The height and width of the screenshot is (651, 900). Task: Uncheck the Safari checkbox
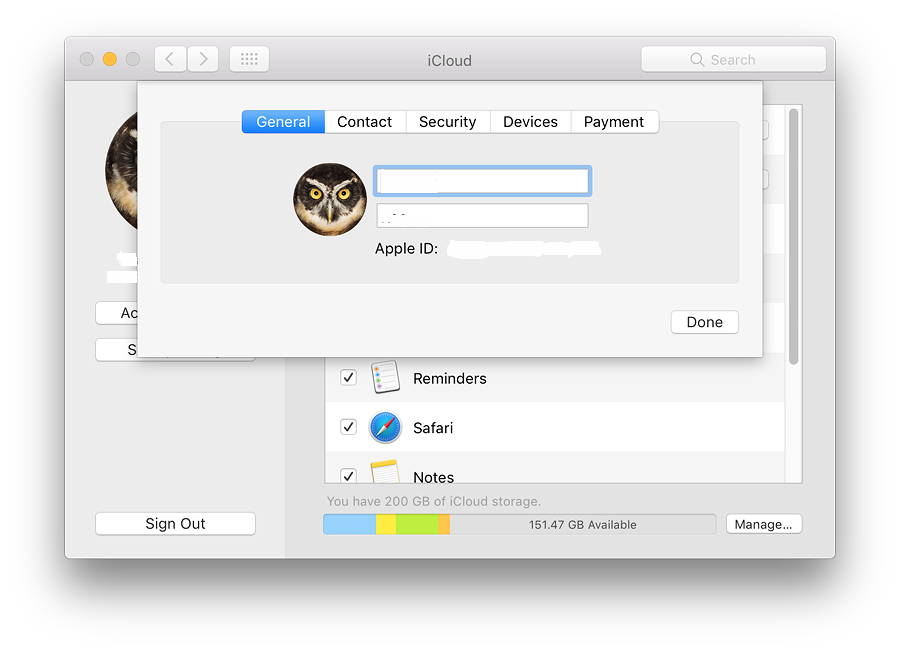click(x=348, y=427)
